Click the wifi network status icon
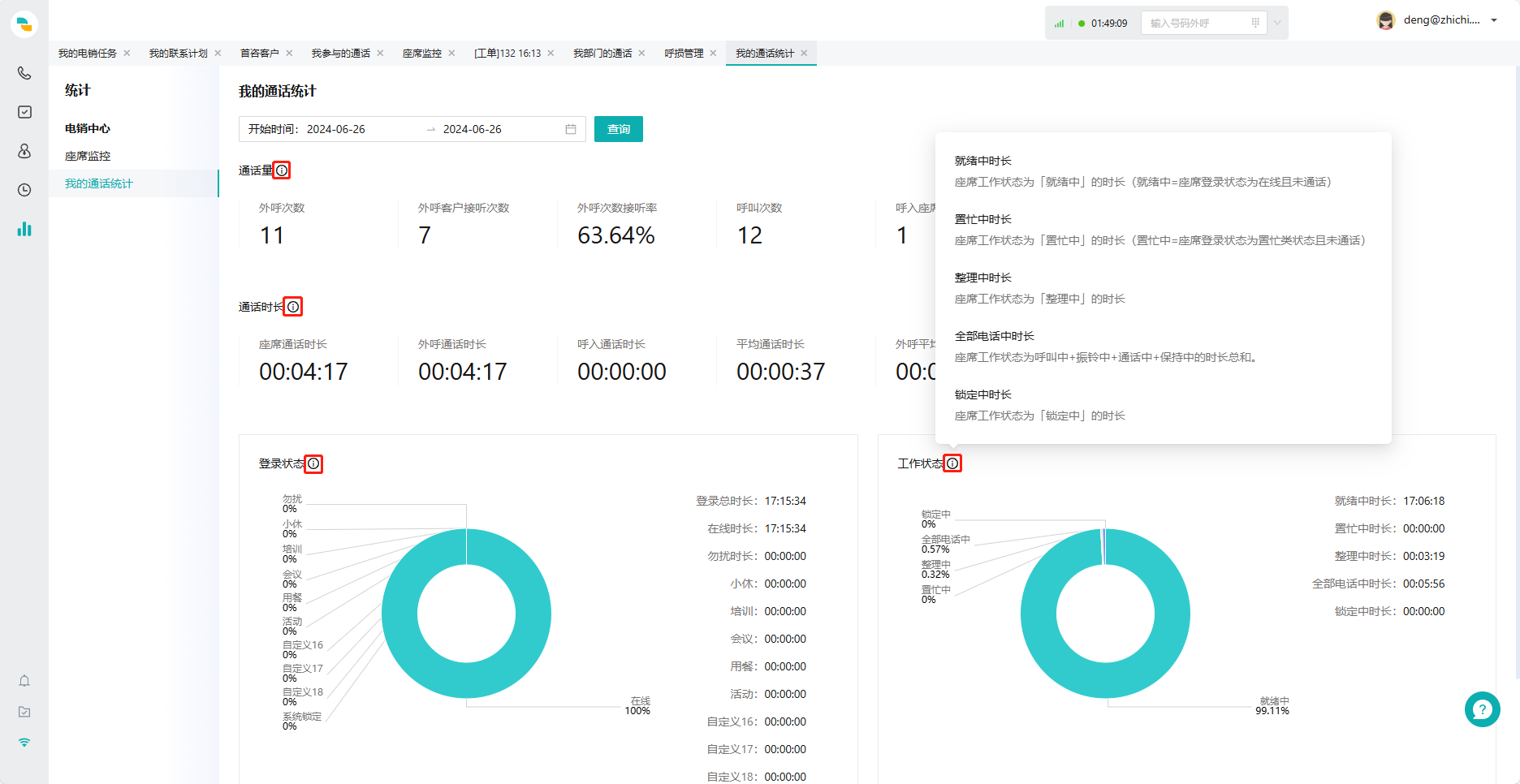The width and height of the screenshot is (1520, 784). pos(24,743)
